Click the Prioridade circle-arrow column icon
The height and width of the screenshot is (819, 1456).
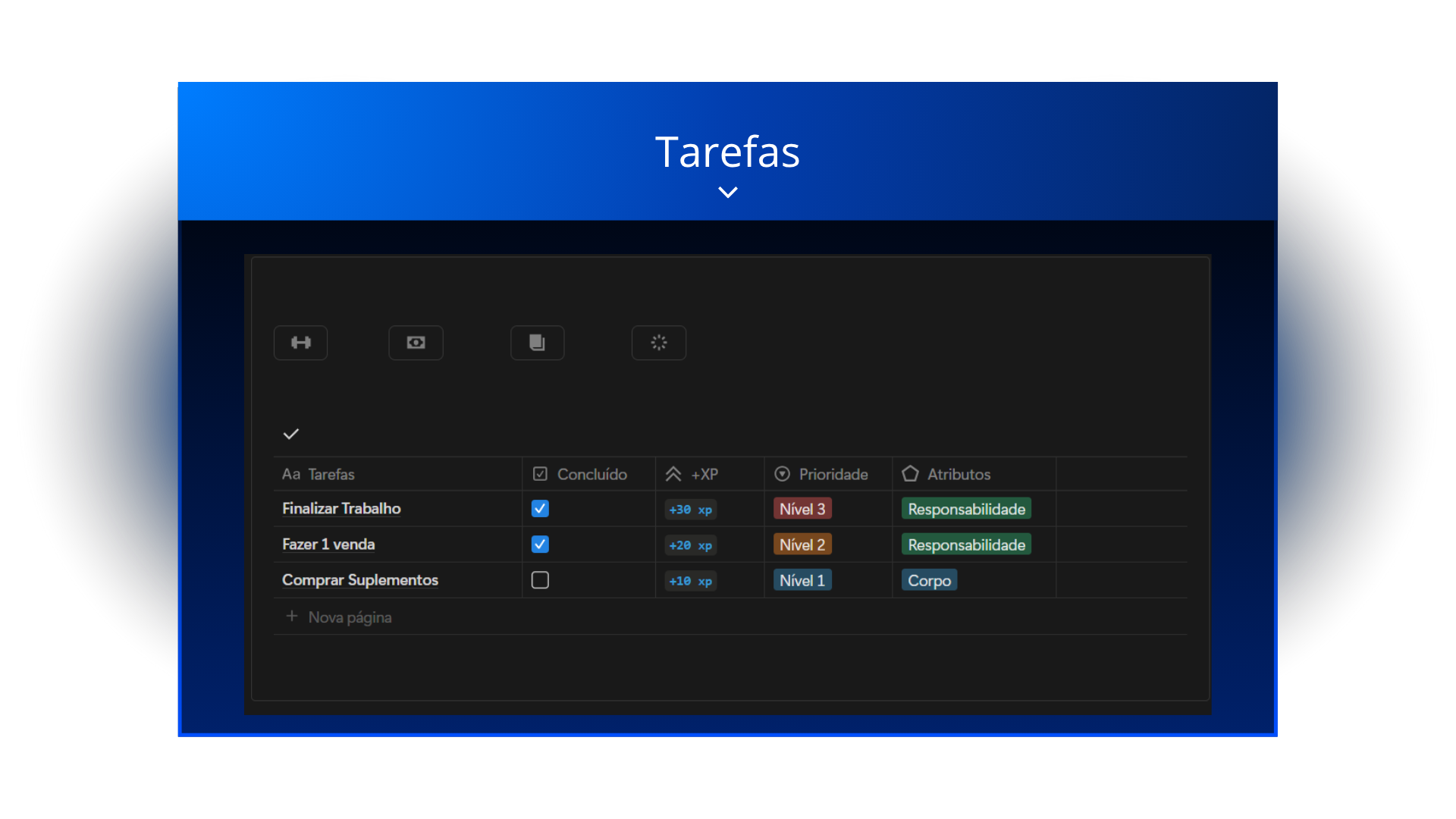782,474
